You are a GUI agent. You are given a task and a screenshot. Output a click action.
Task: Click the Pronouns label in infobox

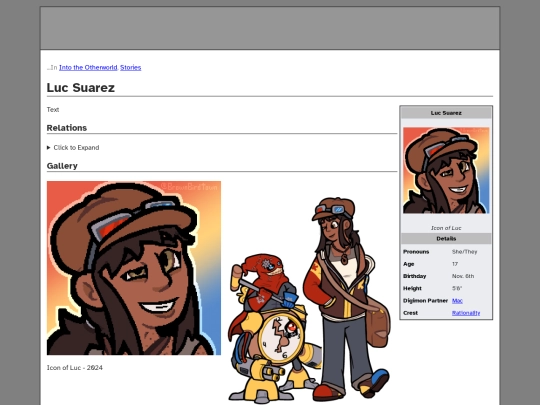pyautogui.click(x=416, y=252)
